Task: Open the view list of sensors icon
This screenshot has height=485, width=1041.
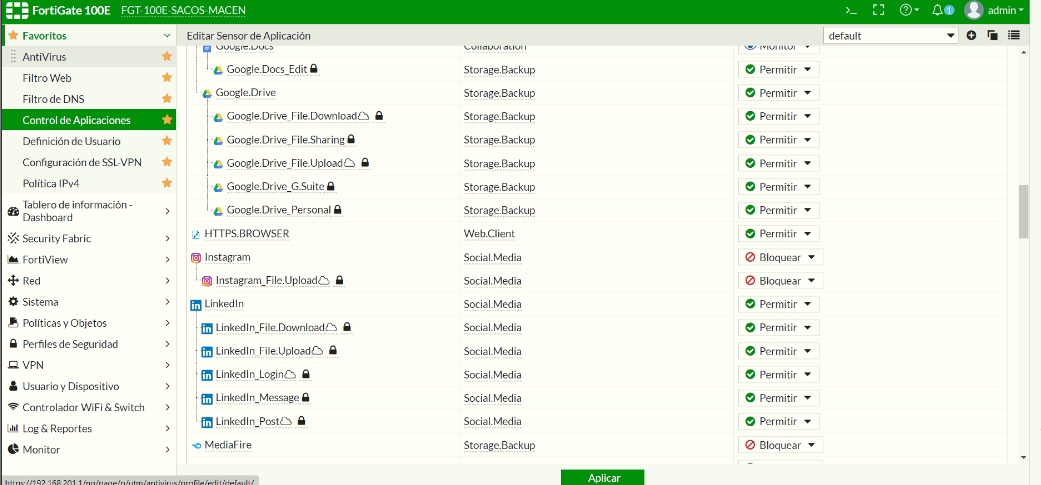Action: click(1014, 35)
